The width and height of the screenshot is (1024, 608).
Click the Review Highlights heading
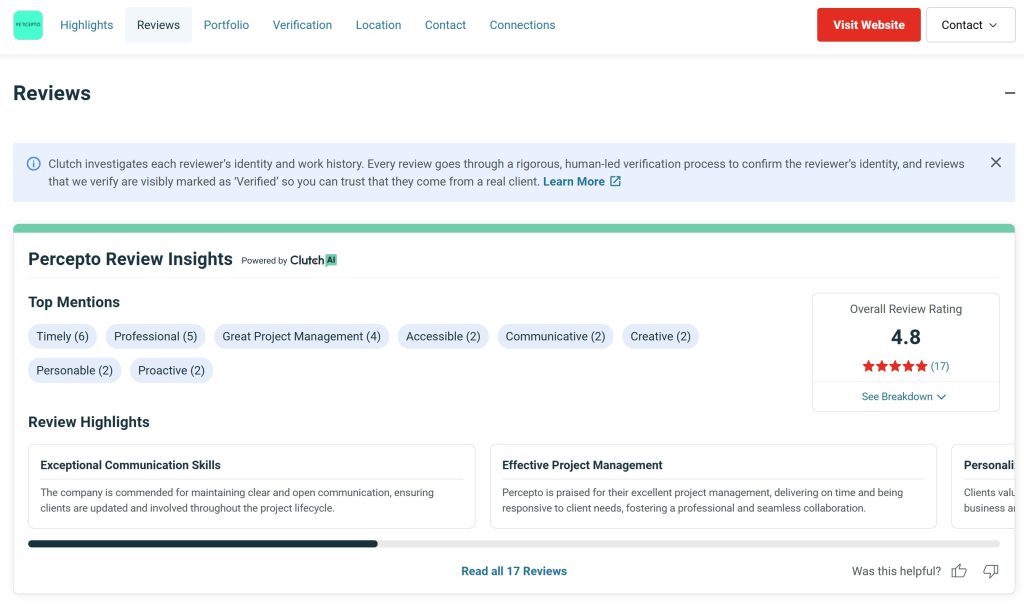click(89, 423)
